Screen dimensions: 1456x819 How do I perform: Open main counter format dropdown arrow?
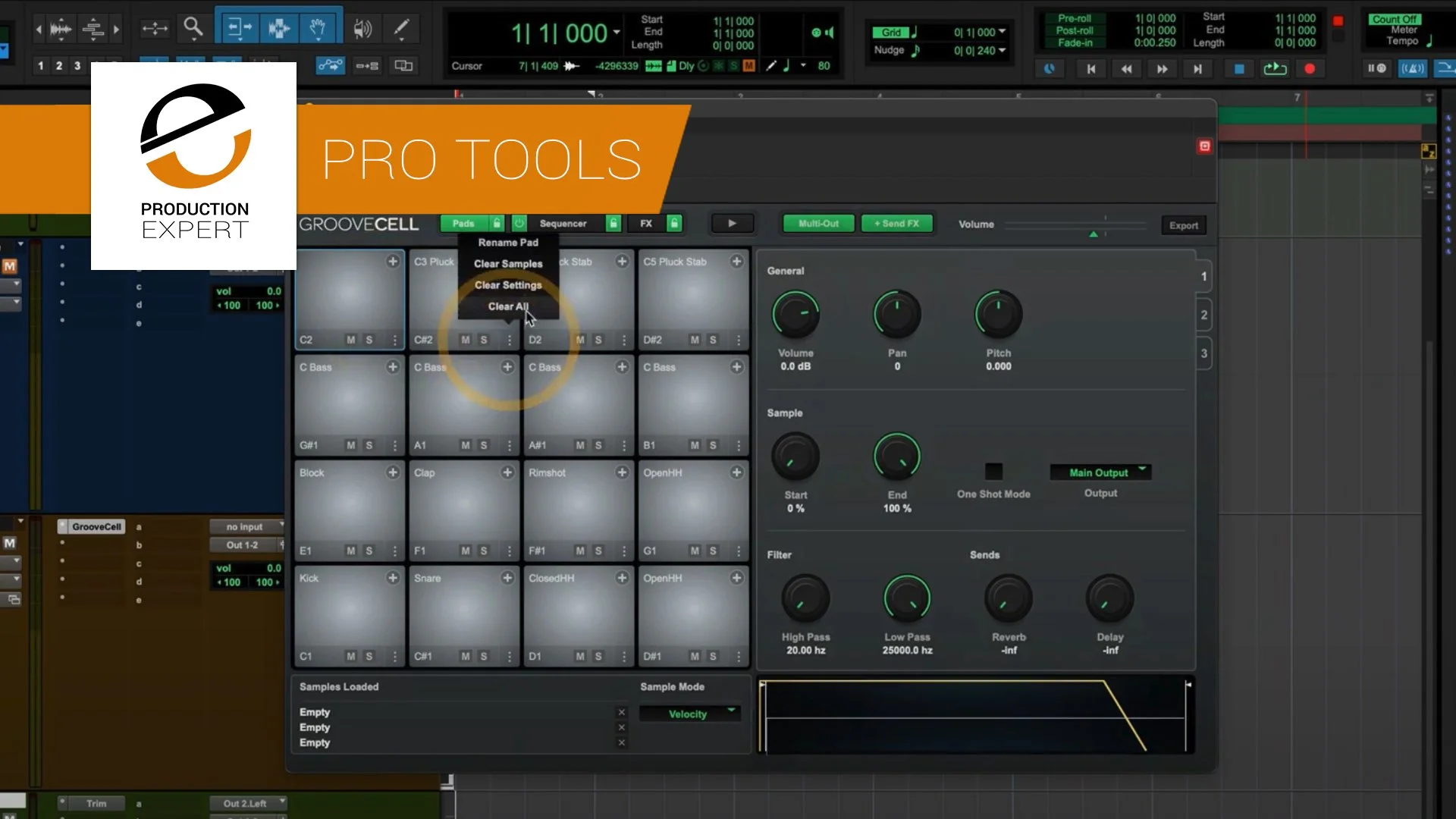tap(617, 33)
